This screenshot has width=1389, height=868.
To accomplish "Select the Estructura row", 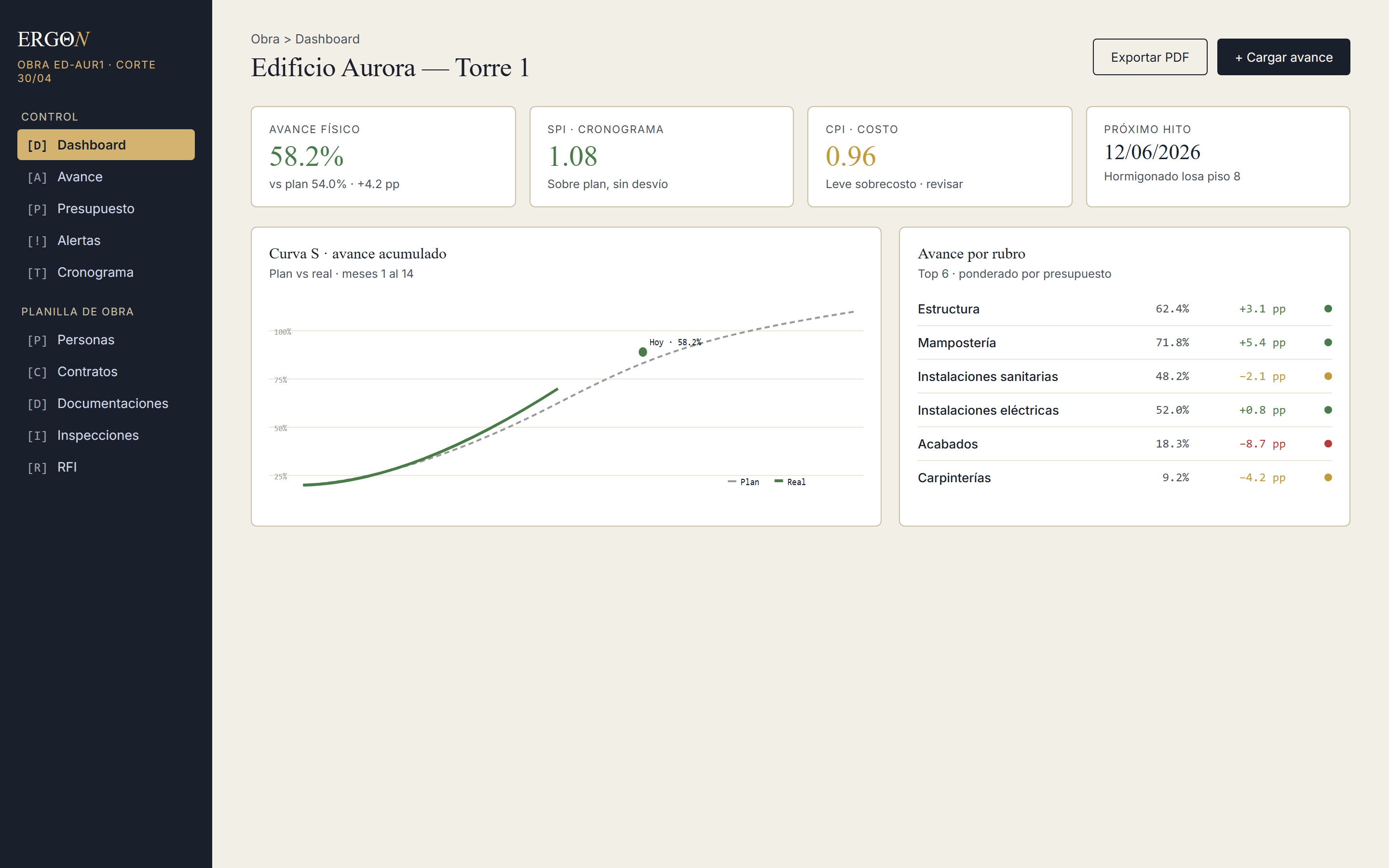I will (x=1124, y=309).
